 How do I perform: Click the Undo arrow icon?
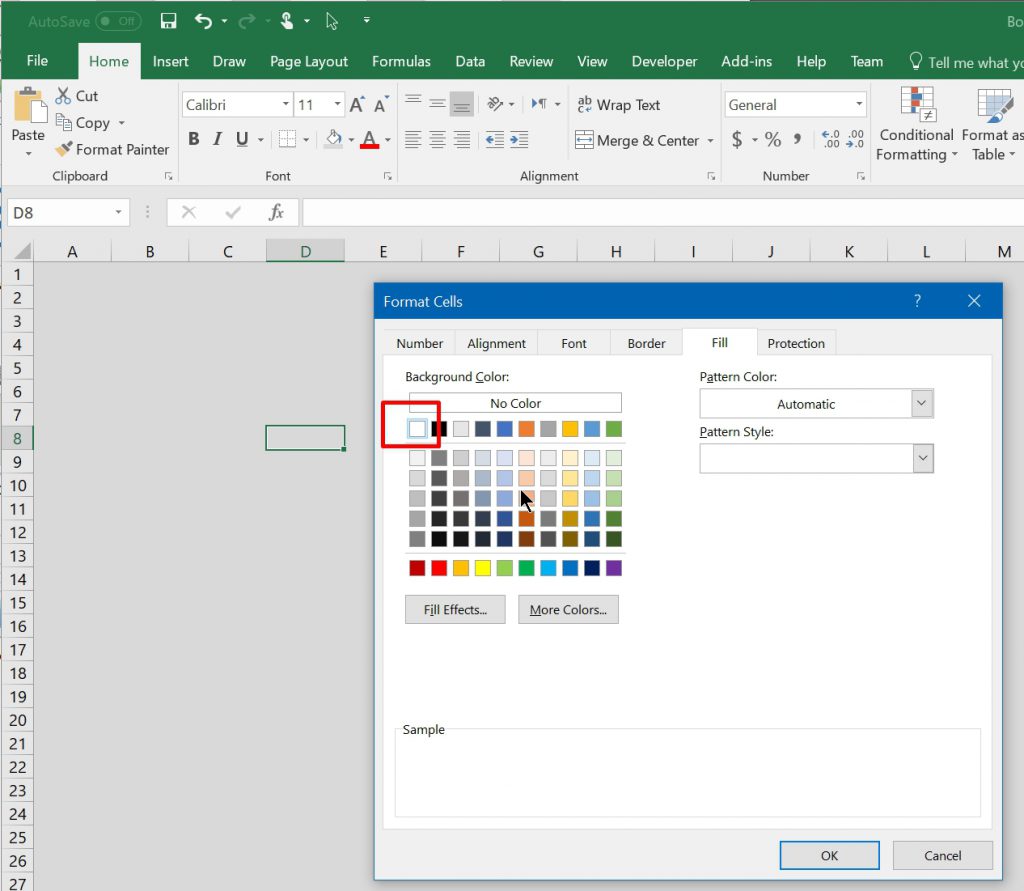pos(203,21)
